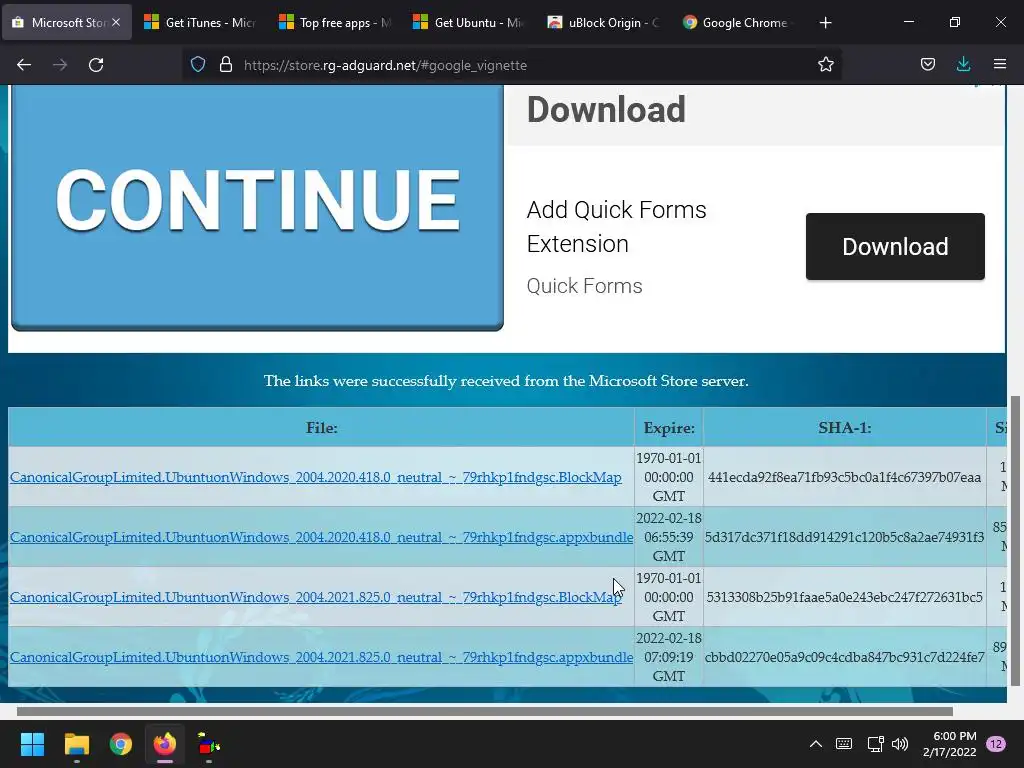Switch to the Get iTunes tab

201,22
